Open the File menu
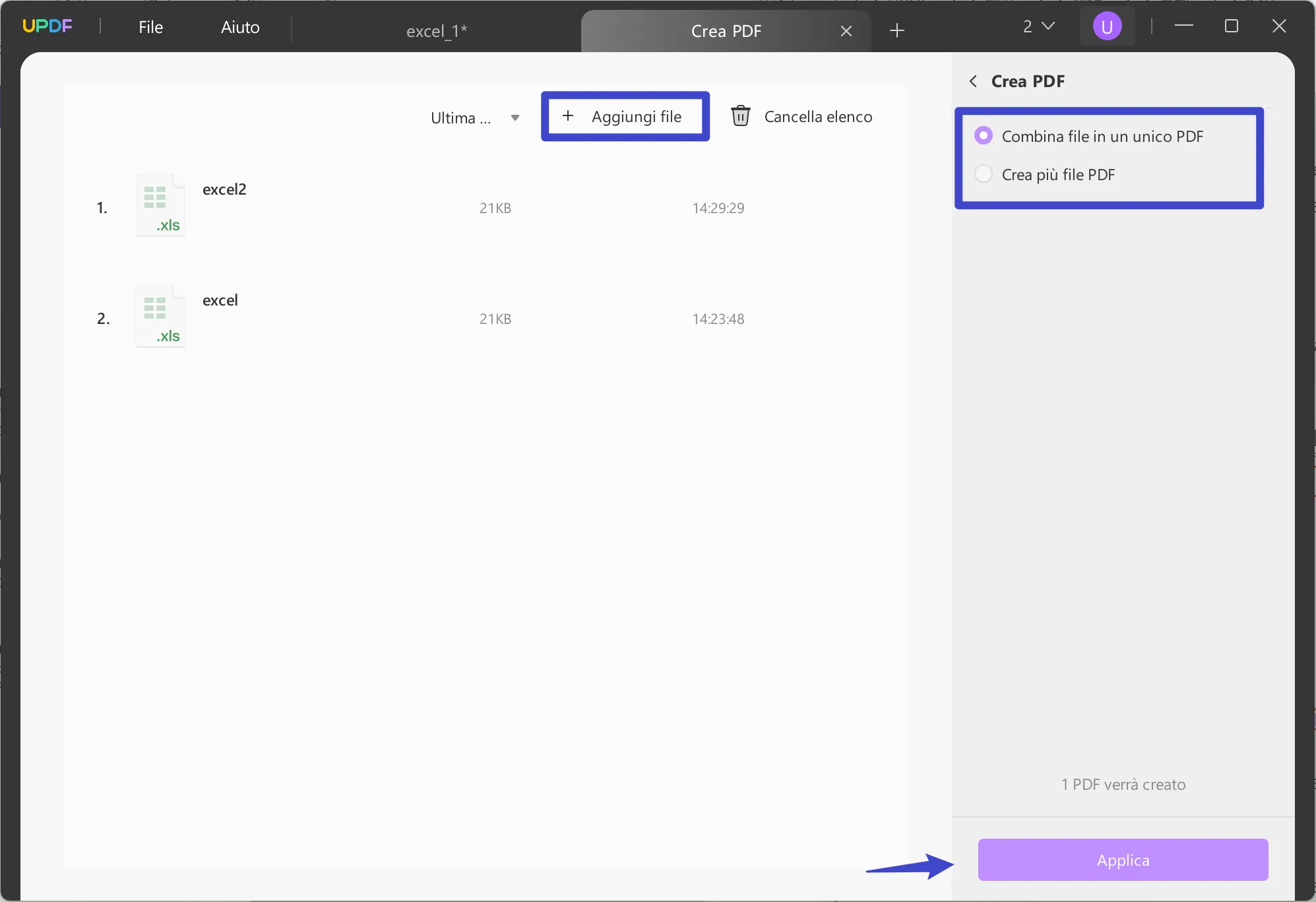The width and height of the screenshot is (1316, 902). point(150,27)
